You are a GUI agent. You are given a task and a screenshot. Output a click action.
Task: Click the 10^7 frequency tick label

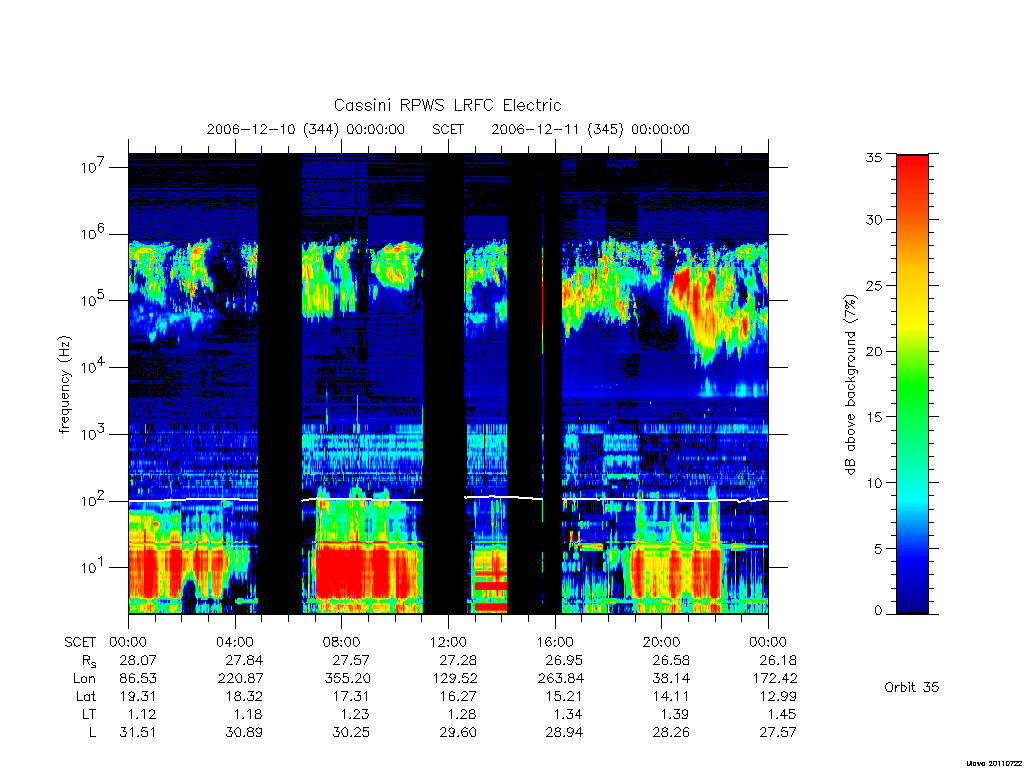point(93,167)
